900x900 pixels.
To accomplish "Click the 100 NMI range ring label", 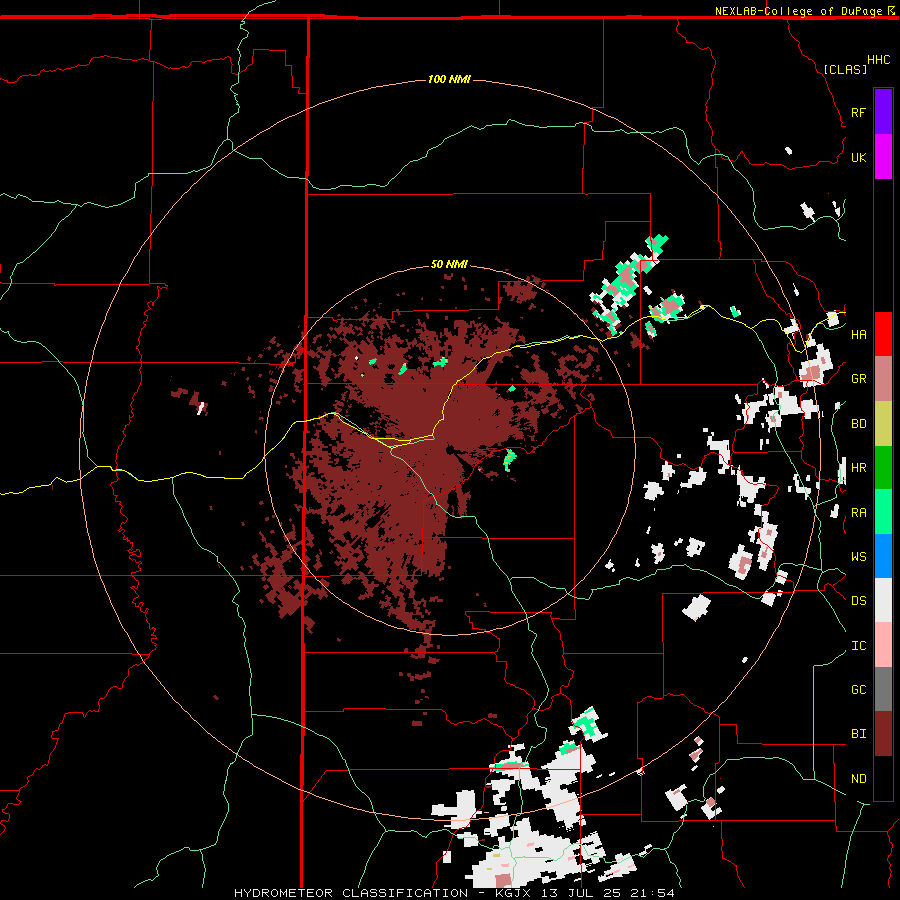I will [x=449, y=79].
